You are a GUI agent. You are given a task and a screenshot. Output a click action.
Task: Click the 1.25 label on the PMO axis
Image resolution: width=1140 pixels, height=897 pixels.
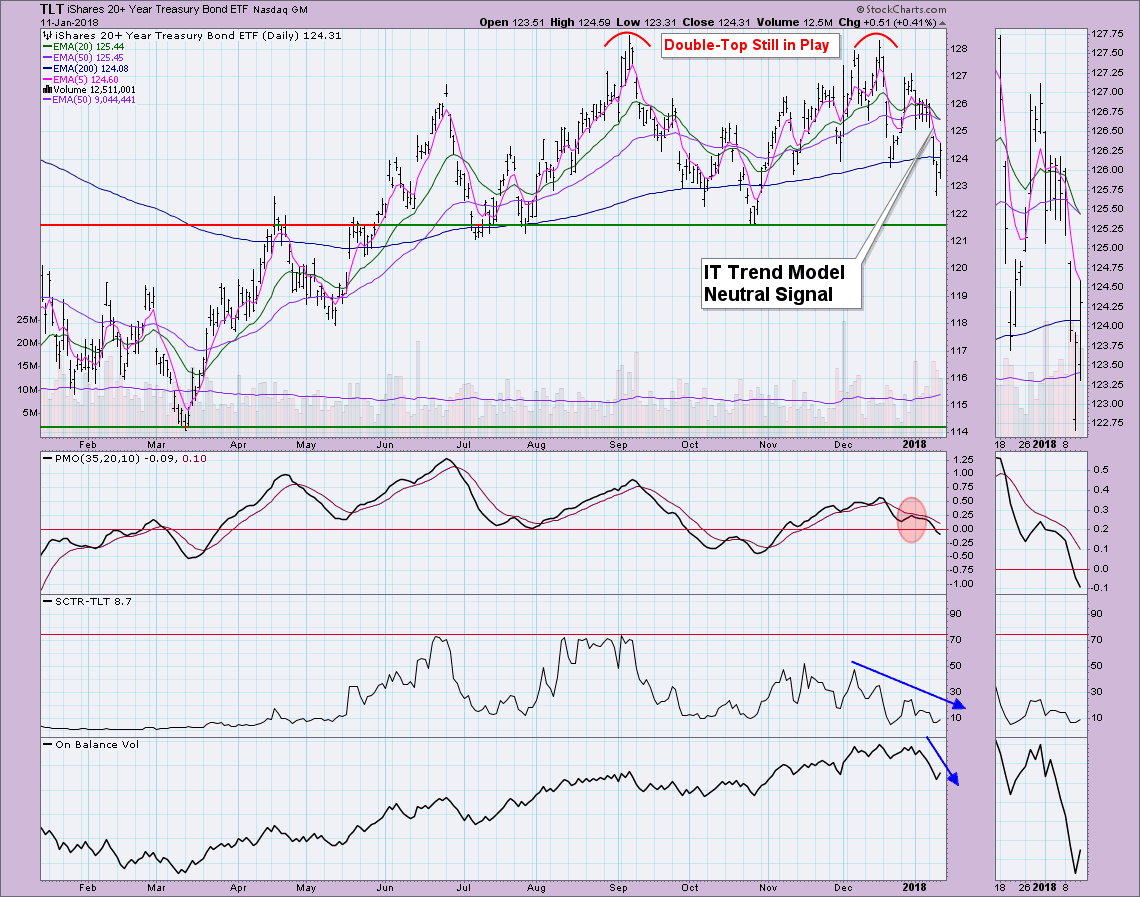coord(963,460)
